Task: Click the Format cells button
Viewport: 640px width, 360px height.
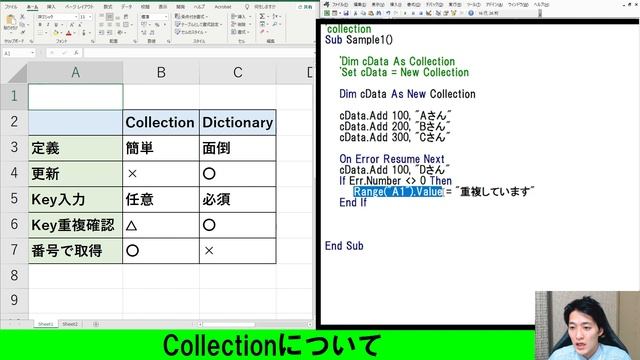Action: click(240, 32)
